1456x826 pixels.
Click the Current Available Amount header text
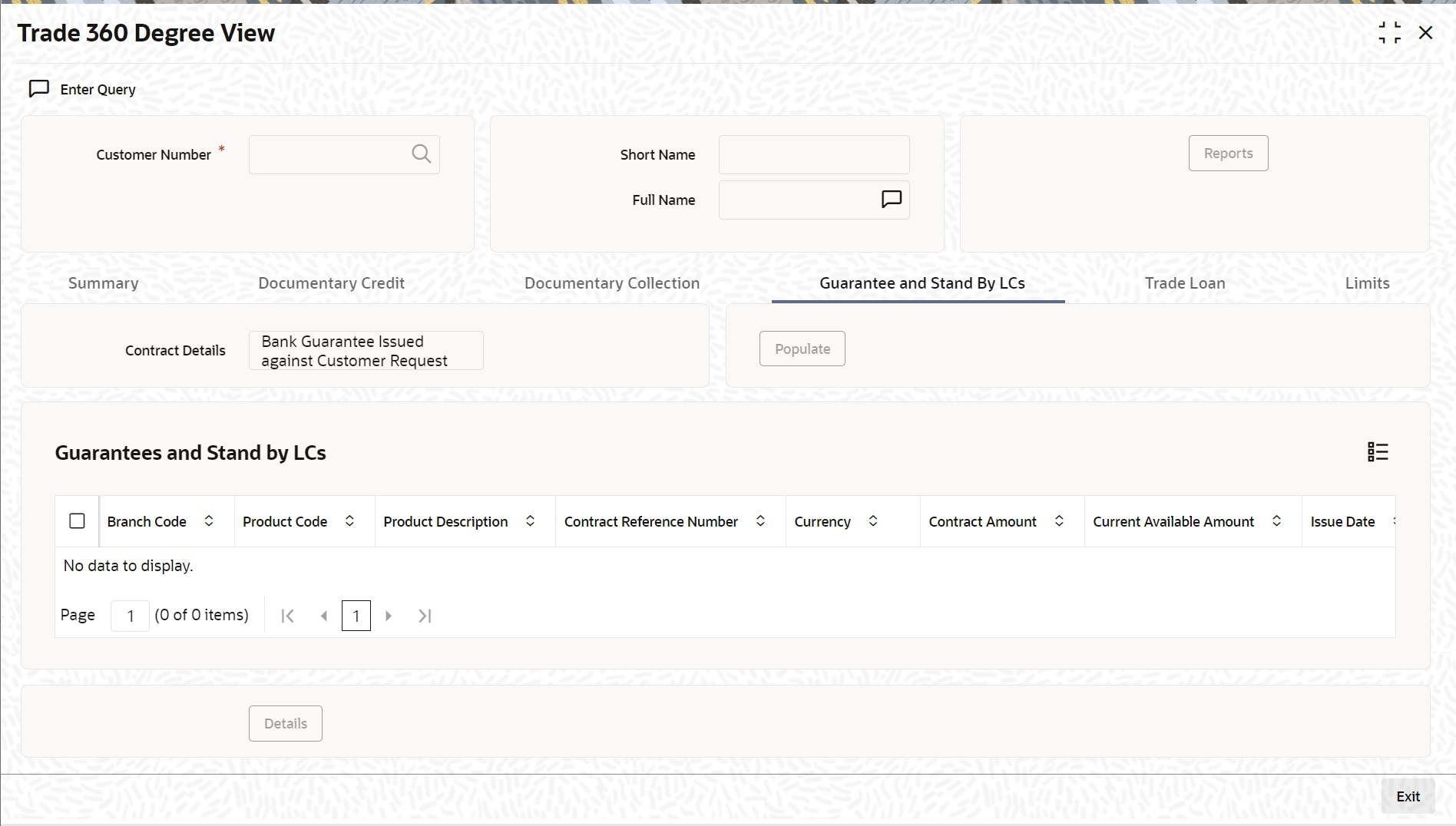[x=1173, y=522]
